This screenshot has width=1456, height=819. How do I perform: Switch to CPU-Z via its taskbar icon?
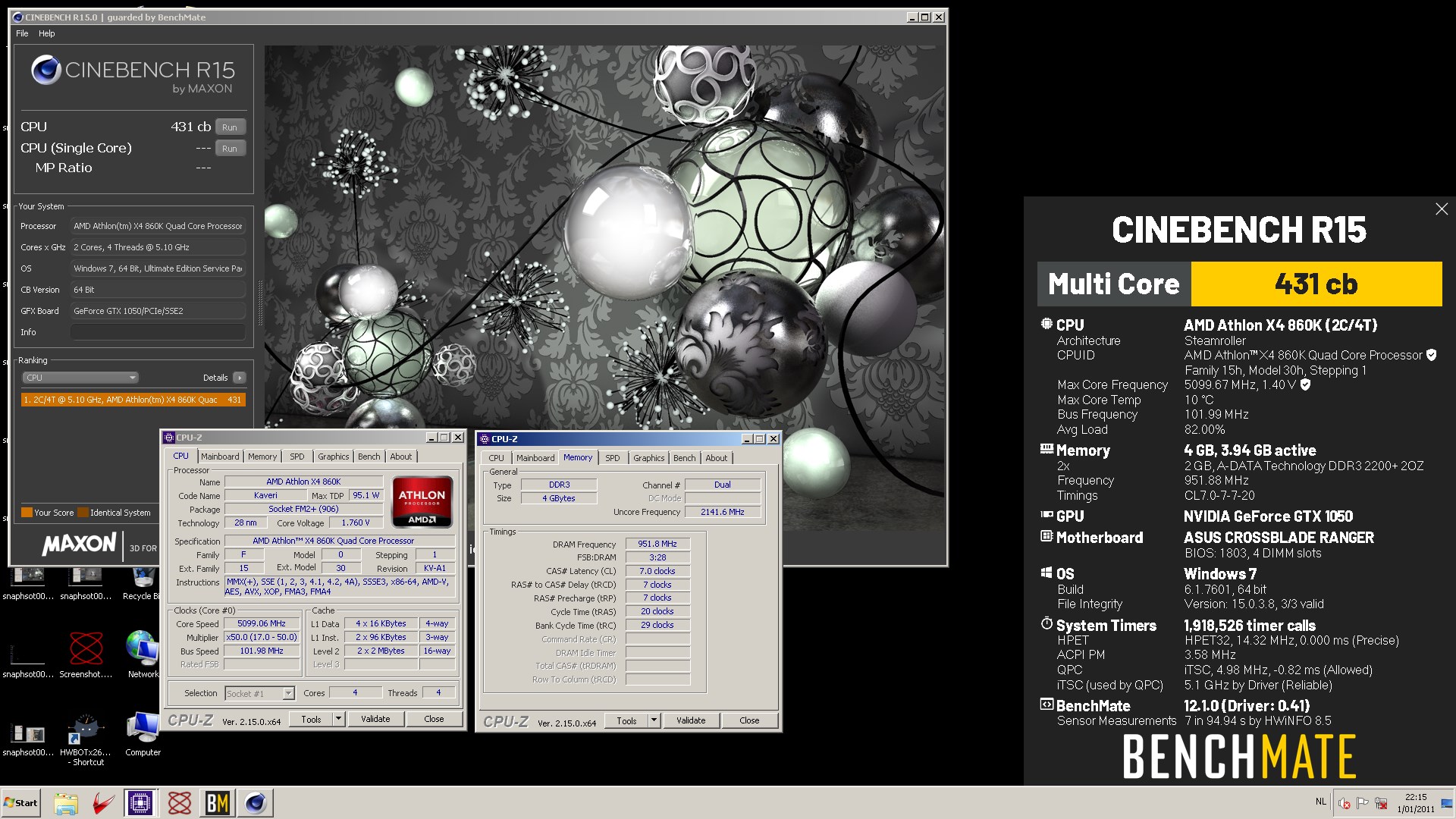pyautogui.click(x=140, y=803)
